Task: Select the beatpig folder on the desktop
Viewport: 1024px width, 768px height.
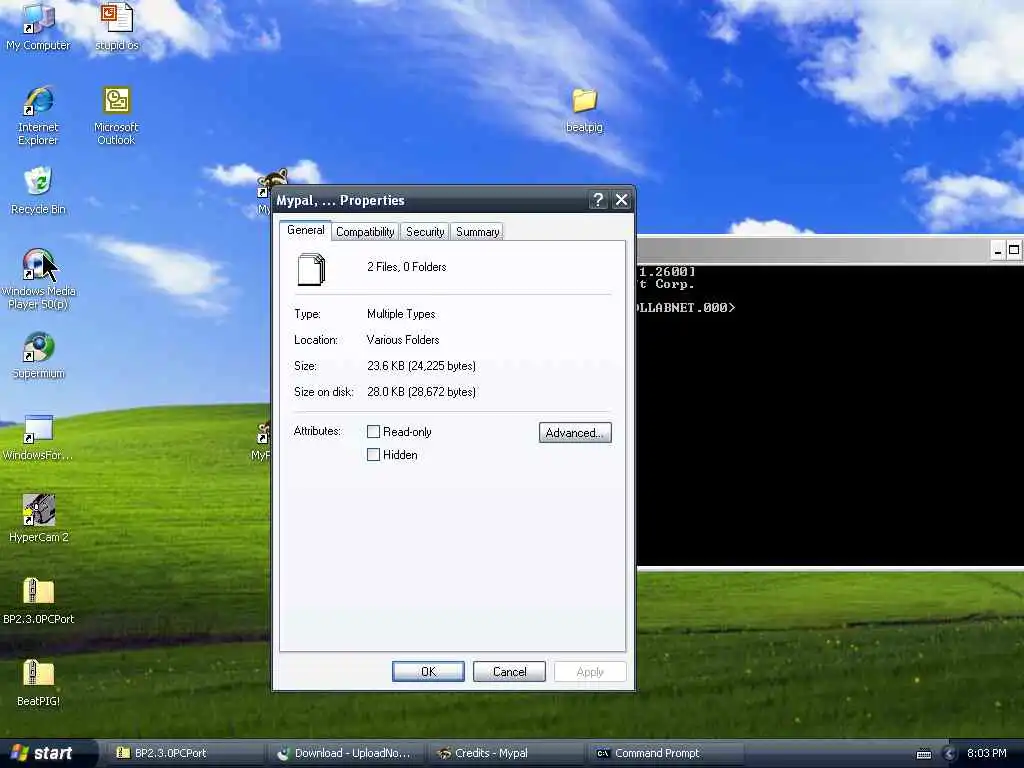Action: pos(584,110)
